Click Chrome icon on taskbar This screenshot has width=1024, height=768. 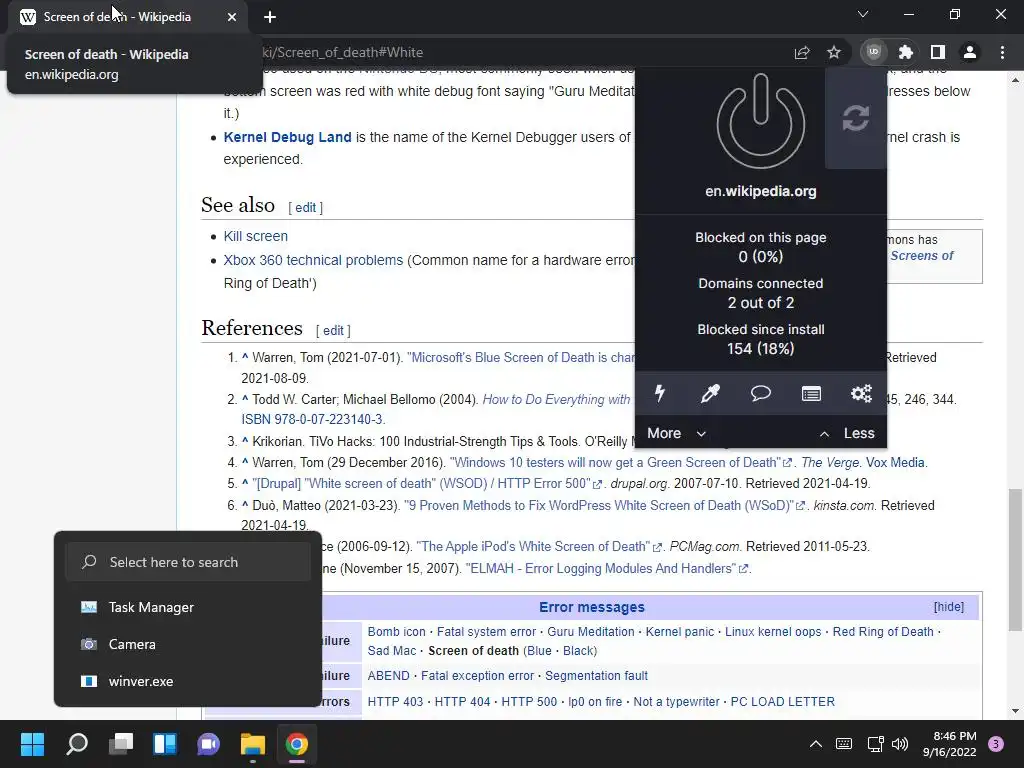(296, 744)
